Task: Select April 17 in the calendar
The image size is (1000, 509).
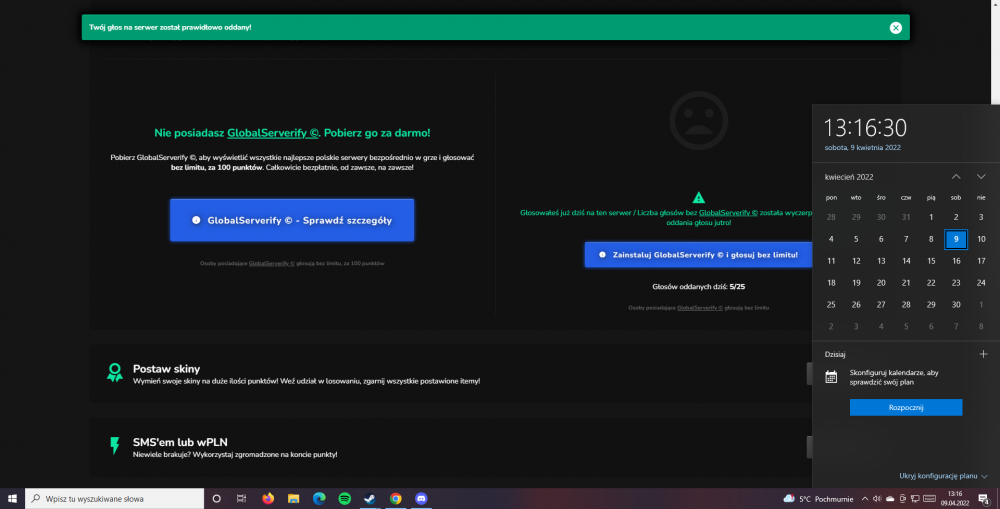Action: pos(981,261)
